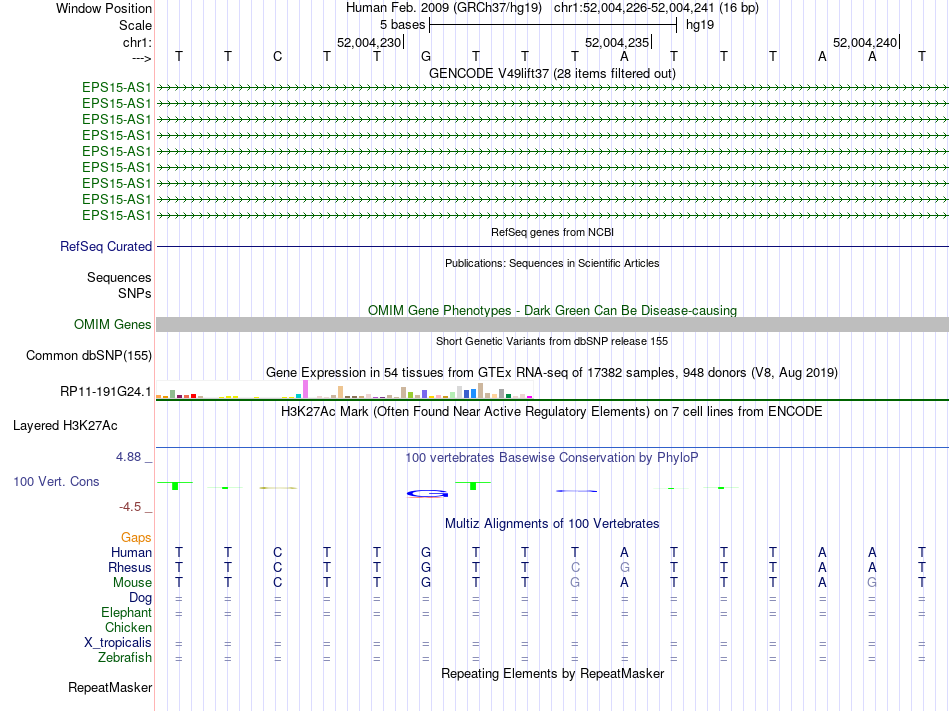Open the RefSeq Curated track label
This screenshot has height=711, width=950.
(x=106, y=246)
